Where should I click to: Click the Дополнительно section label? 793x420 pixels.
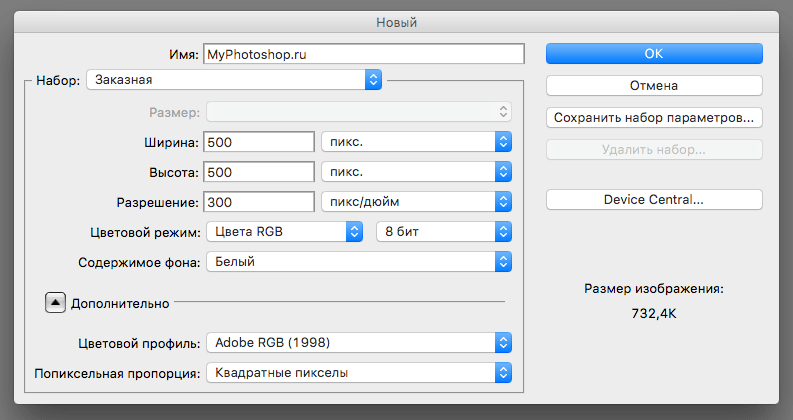coord(120,303)
